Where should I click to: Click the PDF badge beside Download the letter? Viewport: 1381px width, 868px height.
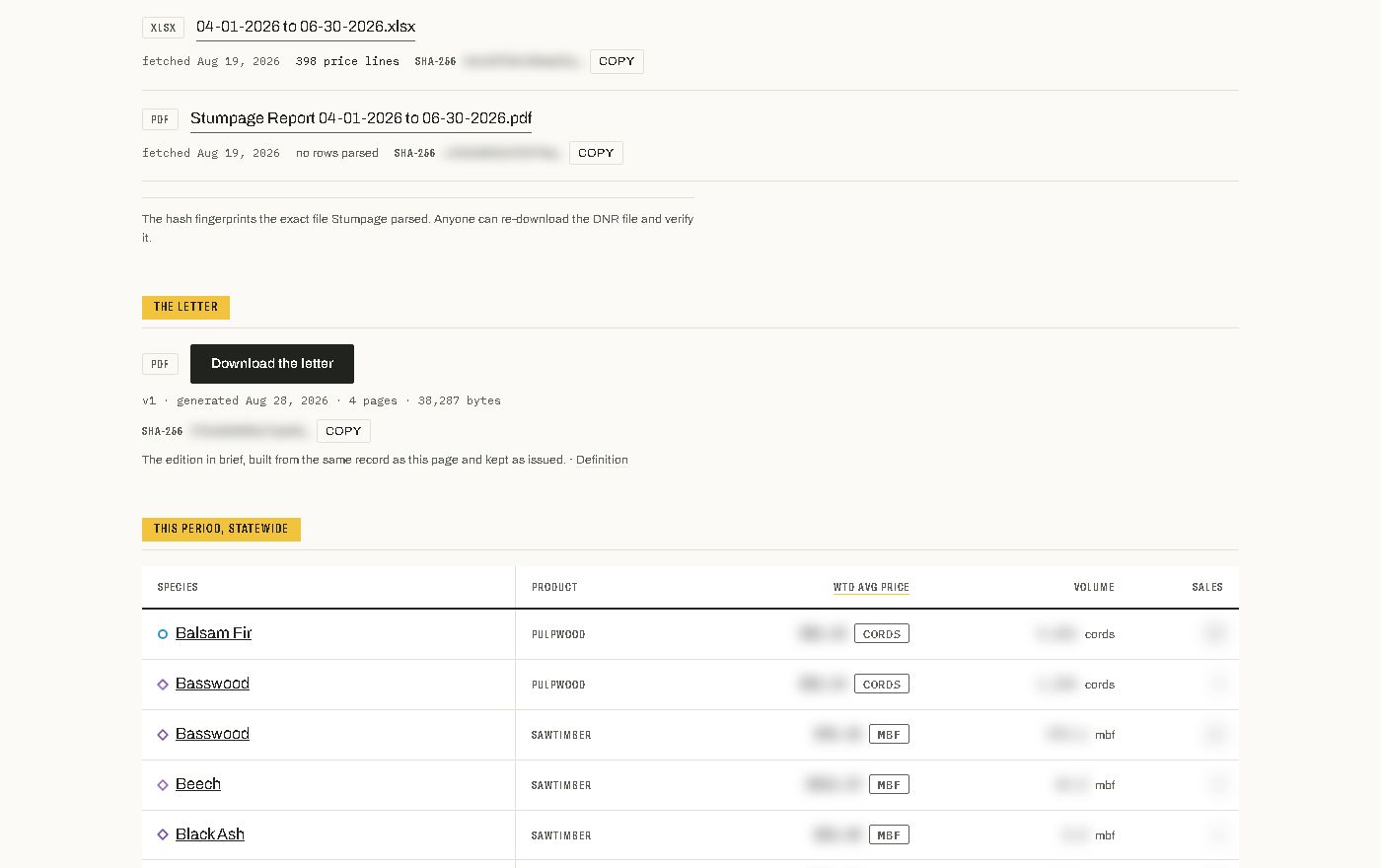coord(160,364)
